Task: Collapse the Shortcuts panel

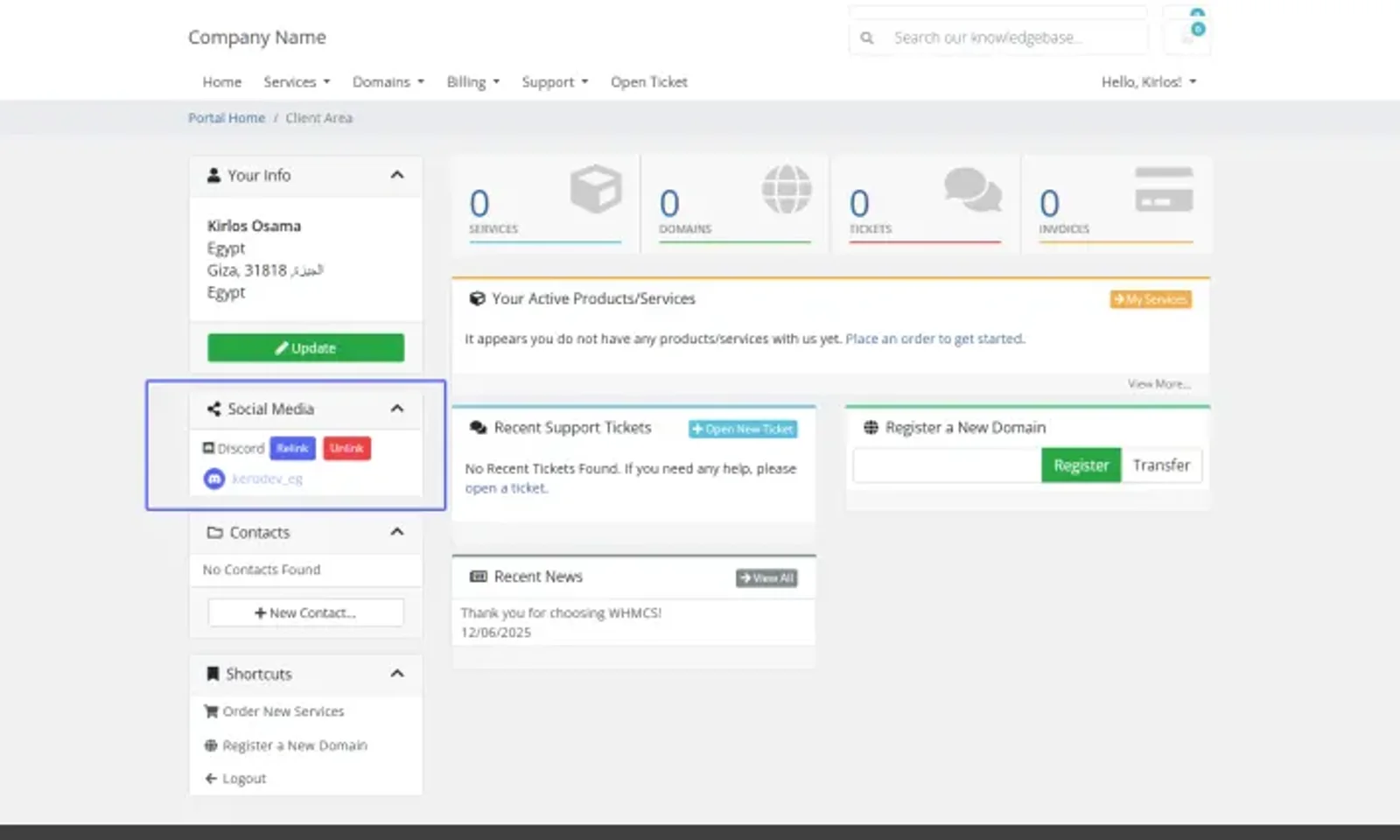Action: click(x=397, y=674)
